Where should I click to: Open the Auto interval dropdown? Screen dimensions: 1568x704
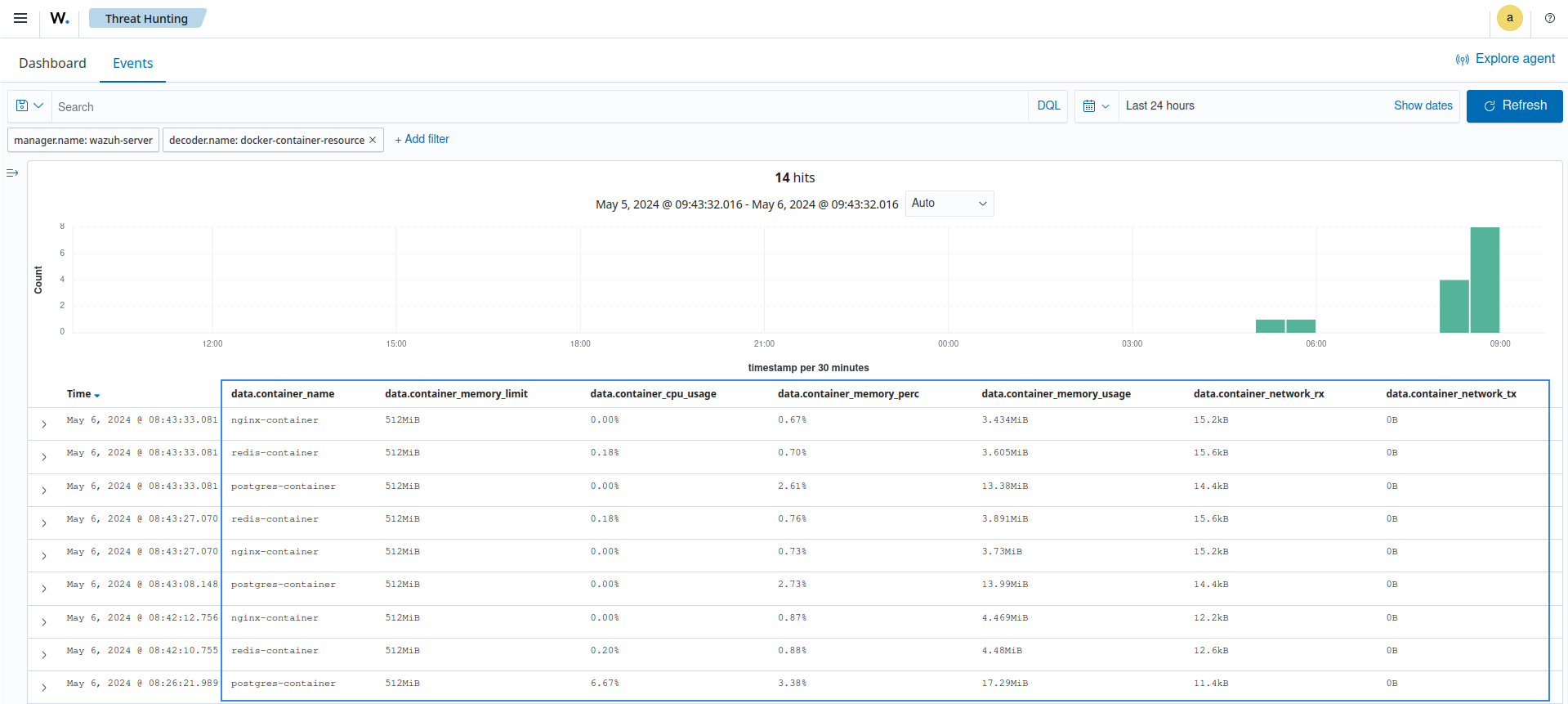click(949, 204)
